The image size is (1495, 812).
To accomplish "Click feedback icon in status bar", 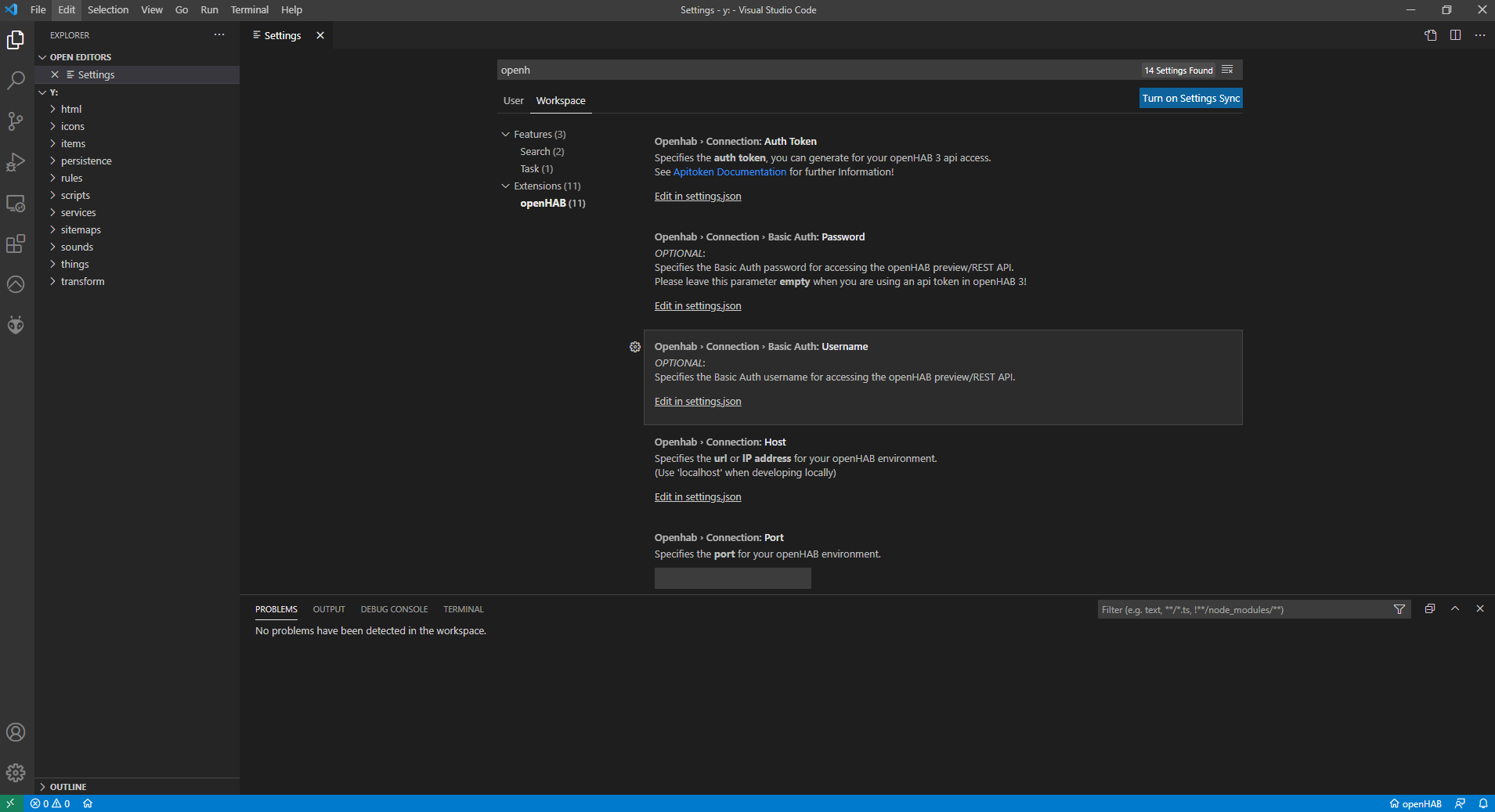I will coord(1460,803).
